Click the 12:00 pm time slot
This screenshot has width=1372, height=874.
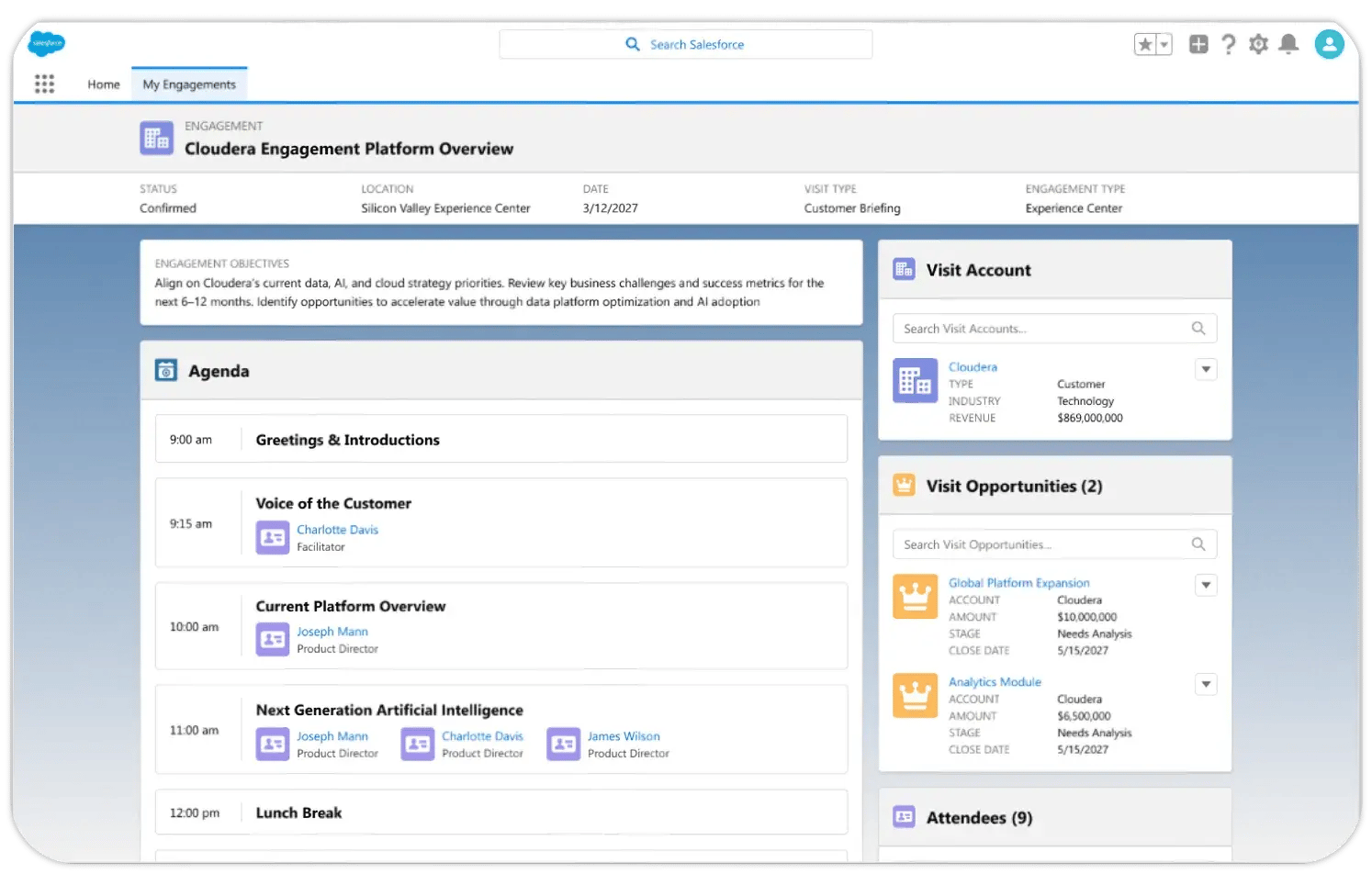(195, 812)
